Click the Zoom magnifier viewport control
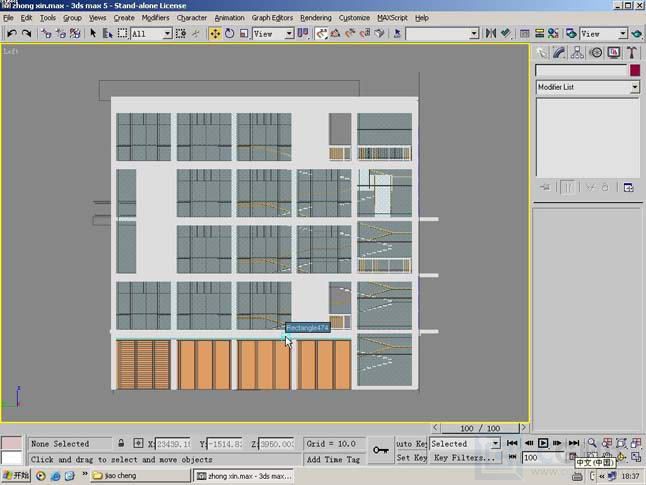The height and width of the screenshot is (485, 646). (592, 443)
